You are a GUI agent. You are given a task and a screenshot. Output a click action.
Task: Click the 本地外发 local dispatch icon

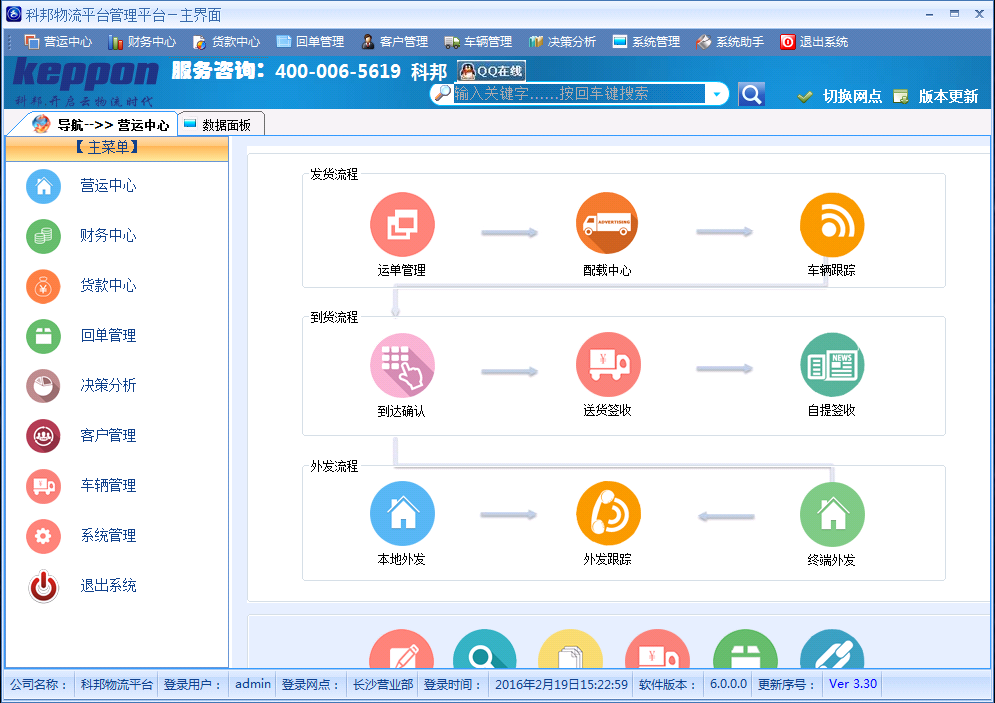pyautogui.click(x=402, y=513)
